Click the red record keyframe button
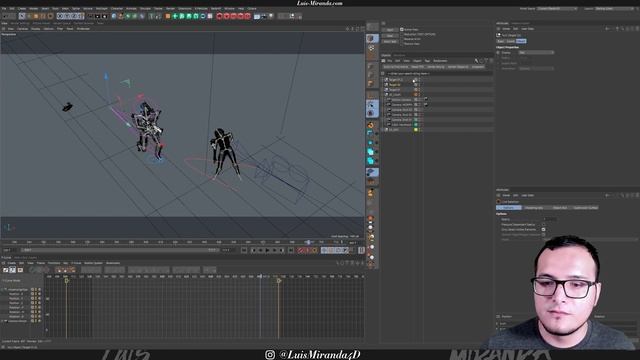The width and height of the screenshot is (640, 360). (300, 250)
